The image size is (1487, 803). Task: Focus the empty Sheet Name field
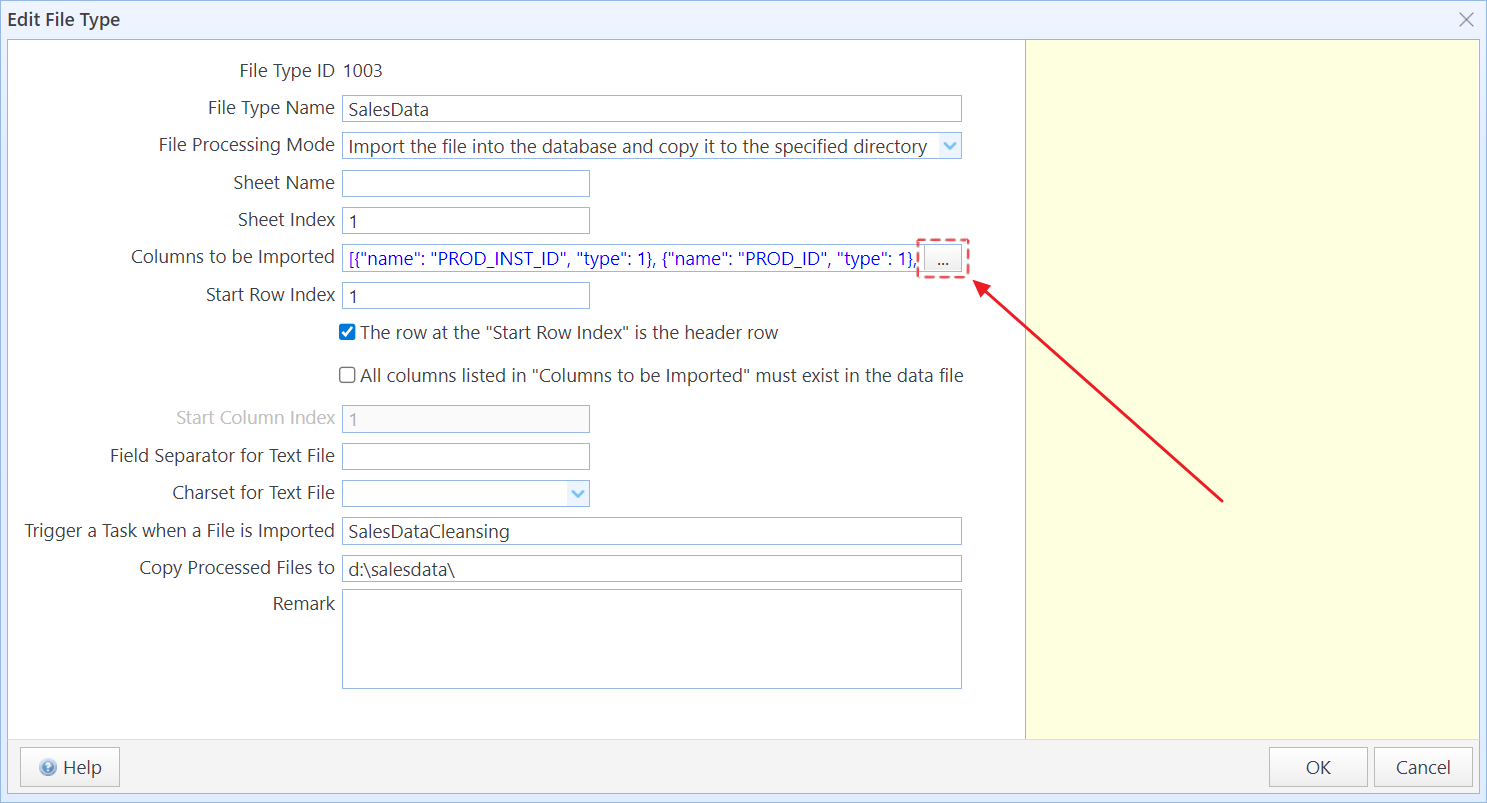[465, 184]
